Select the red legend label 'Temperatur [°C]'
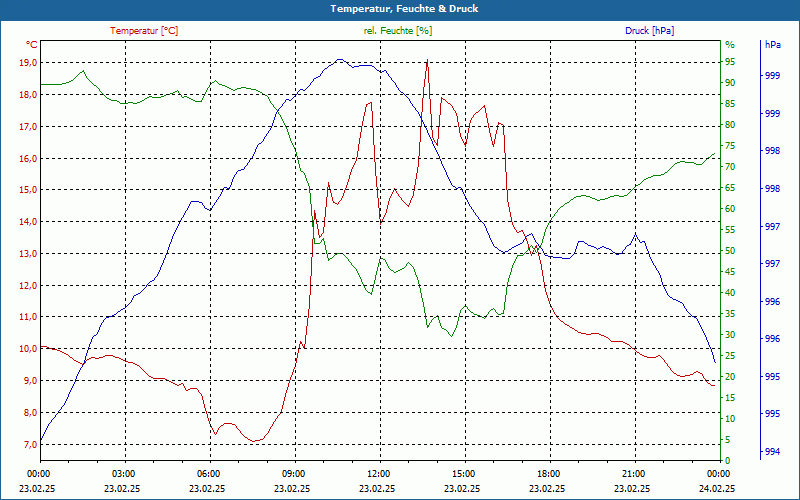Screen dimensions: 800x500 click(144, 31)
